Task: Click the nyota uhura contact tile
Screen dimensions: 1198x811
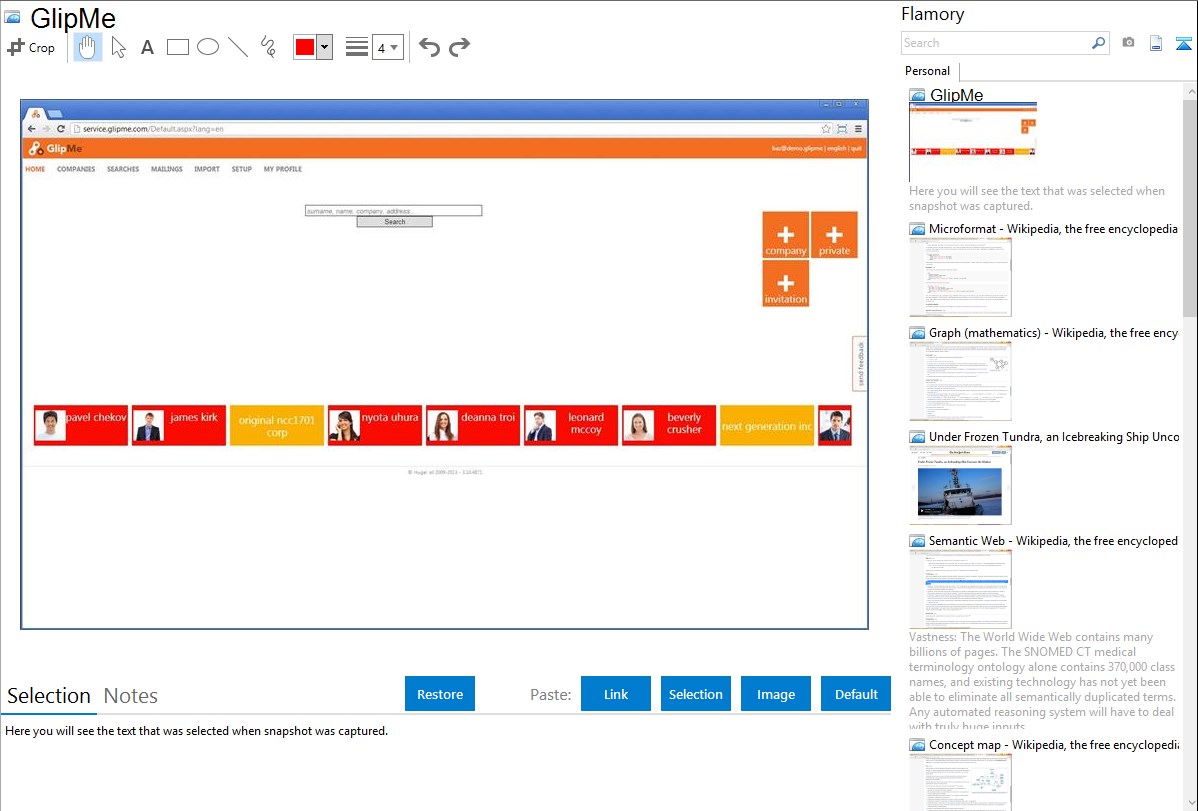Action: coord(374,425)
